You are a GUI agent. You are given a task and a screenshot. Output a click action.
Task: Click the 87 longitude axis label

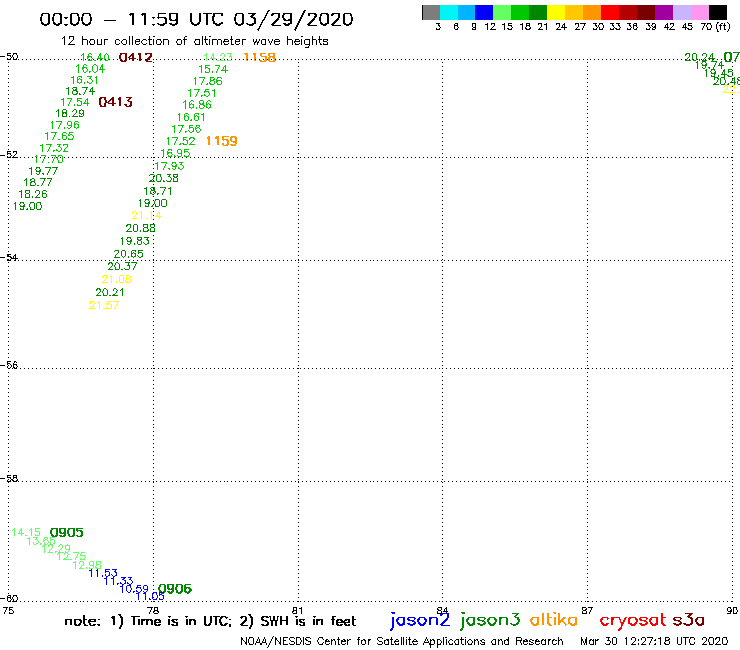click(x=587, y=610)
